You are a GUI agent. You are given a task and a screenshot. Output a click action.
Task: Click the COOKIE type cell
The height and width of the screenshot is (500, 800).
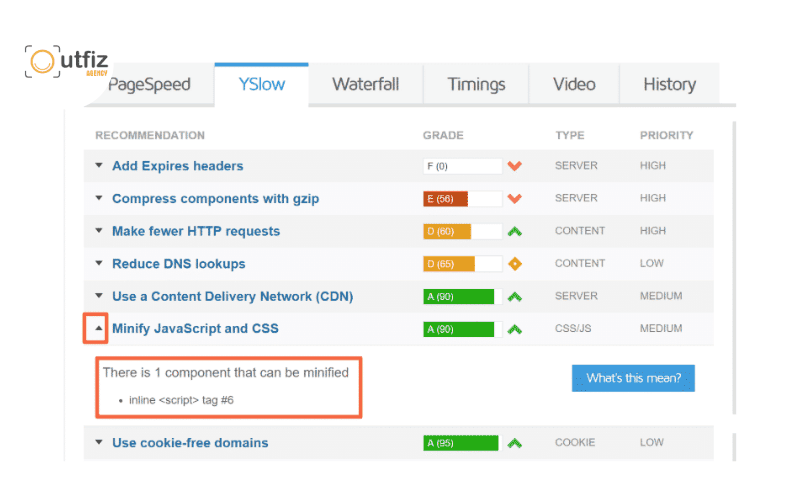(575, 442)
